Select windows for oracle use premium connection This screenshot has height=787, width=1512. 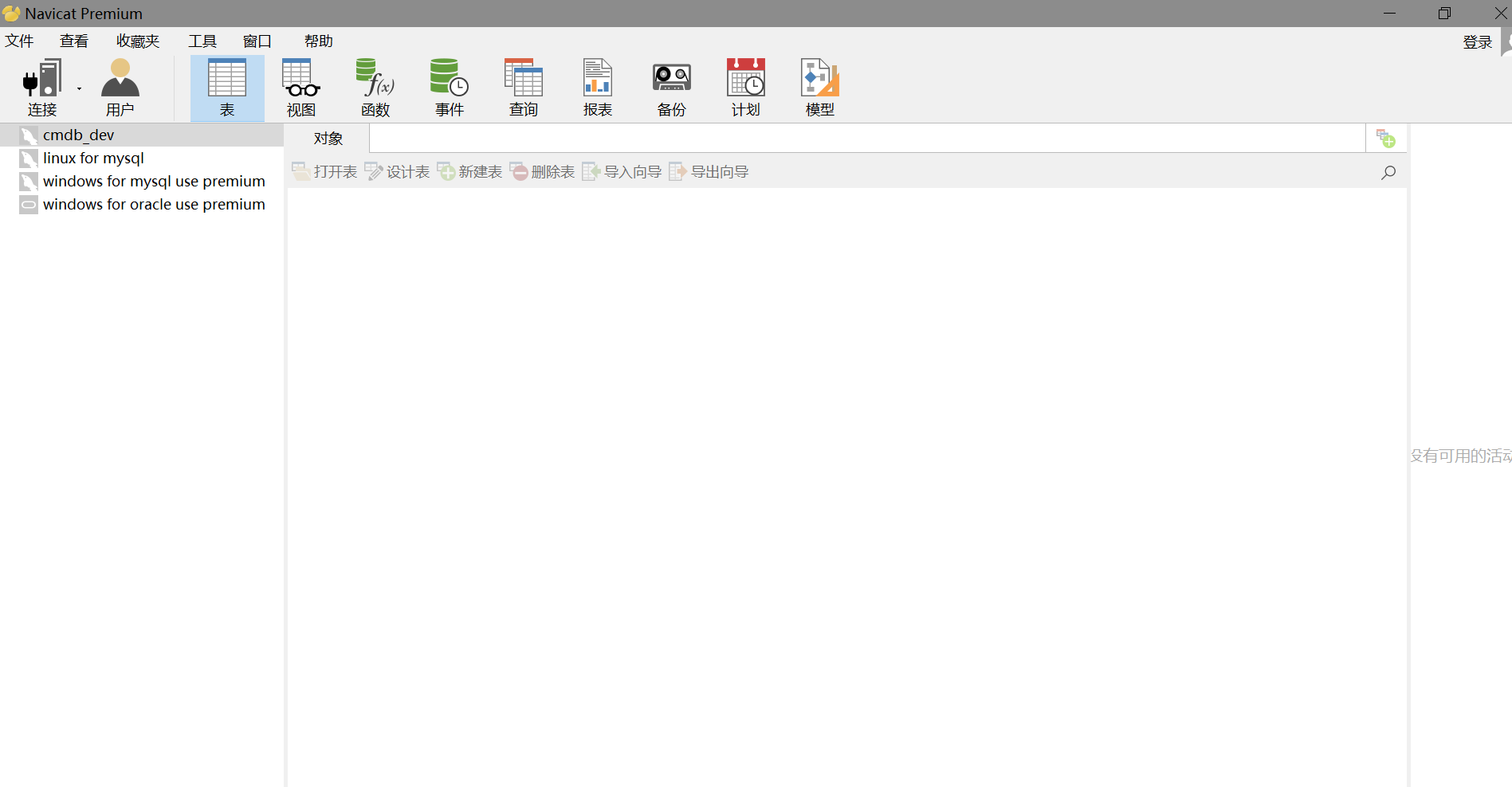[142, 204]
